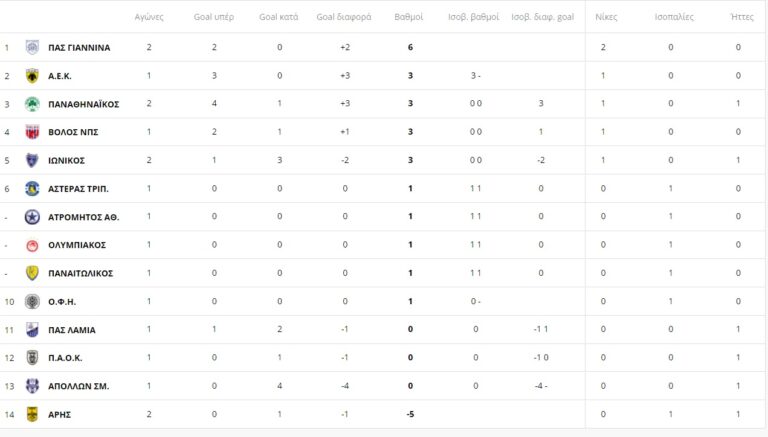
Task: Open the ΠΑΣ ΛΑΜΙΑ team name link
Action: (x=72, y=330)
